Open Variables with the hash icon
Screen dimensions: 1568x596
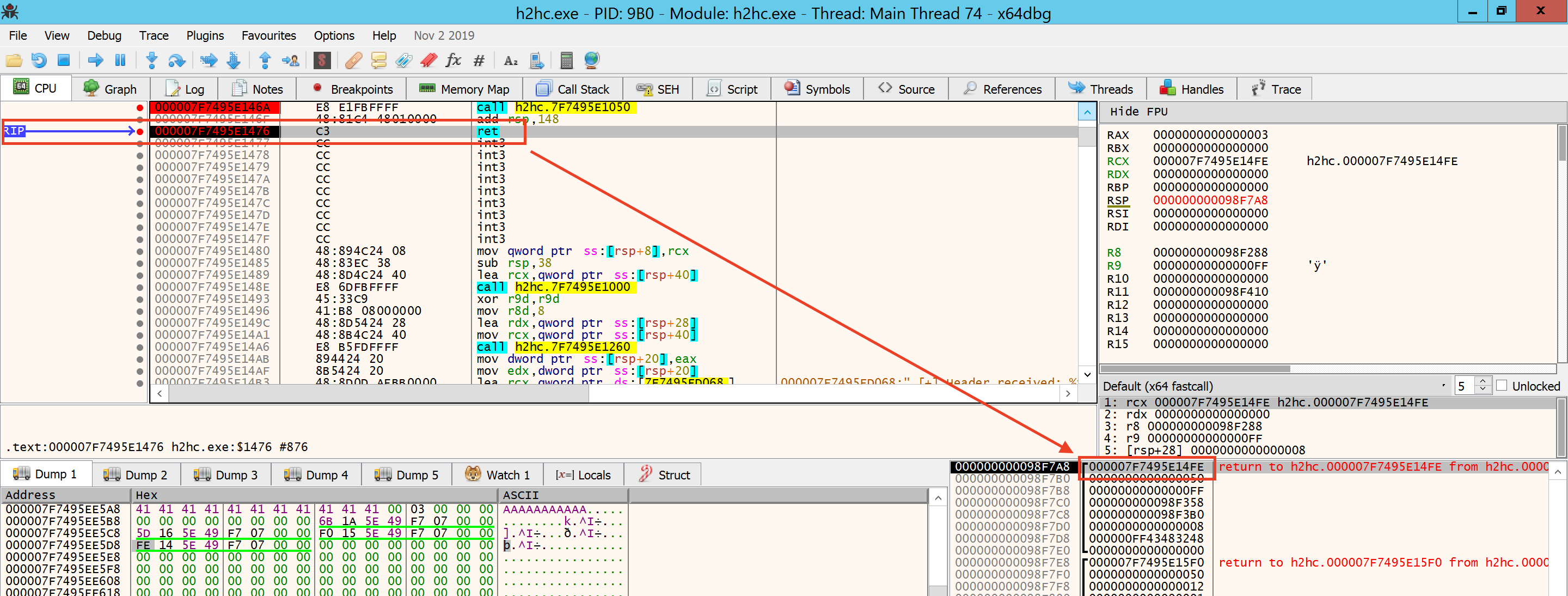pyautogui.click(x=479, y=60)
